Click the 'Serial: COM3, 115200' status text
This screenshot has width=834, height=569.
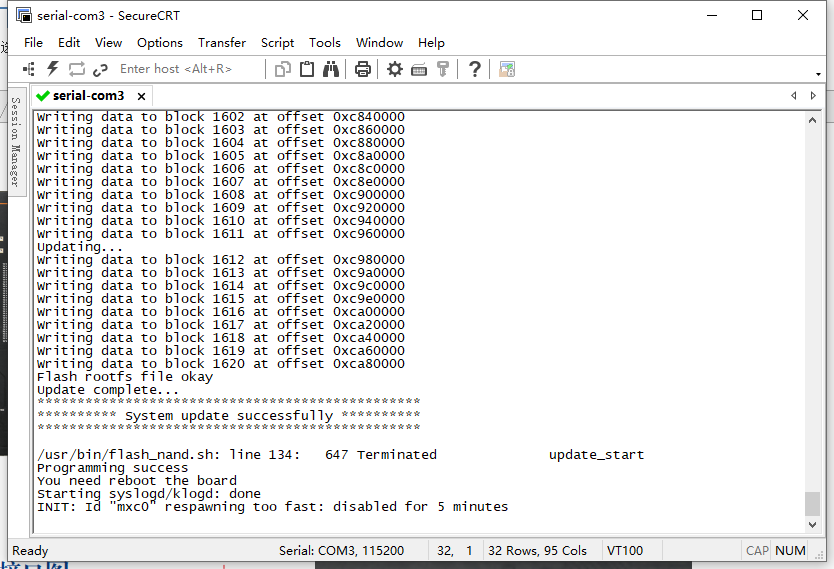pyautogui.click(x=341, y=550)
